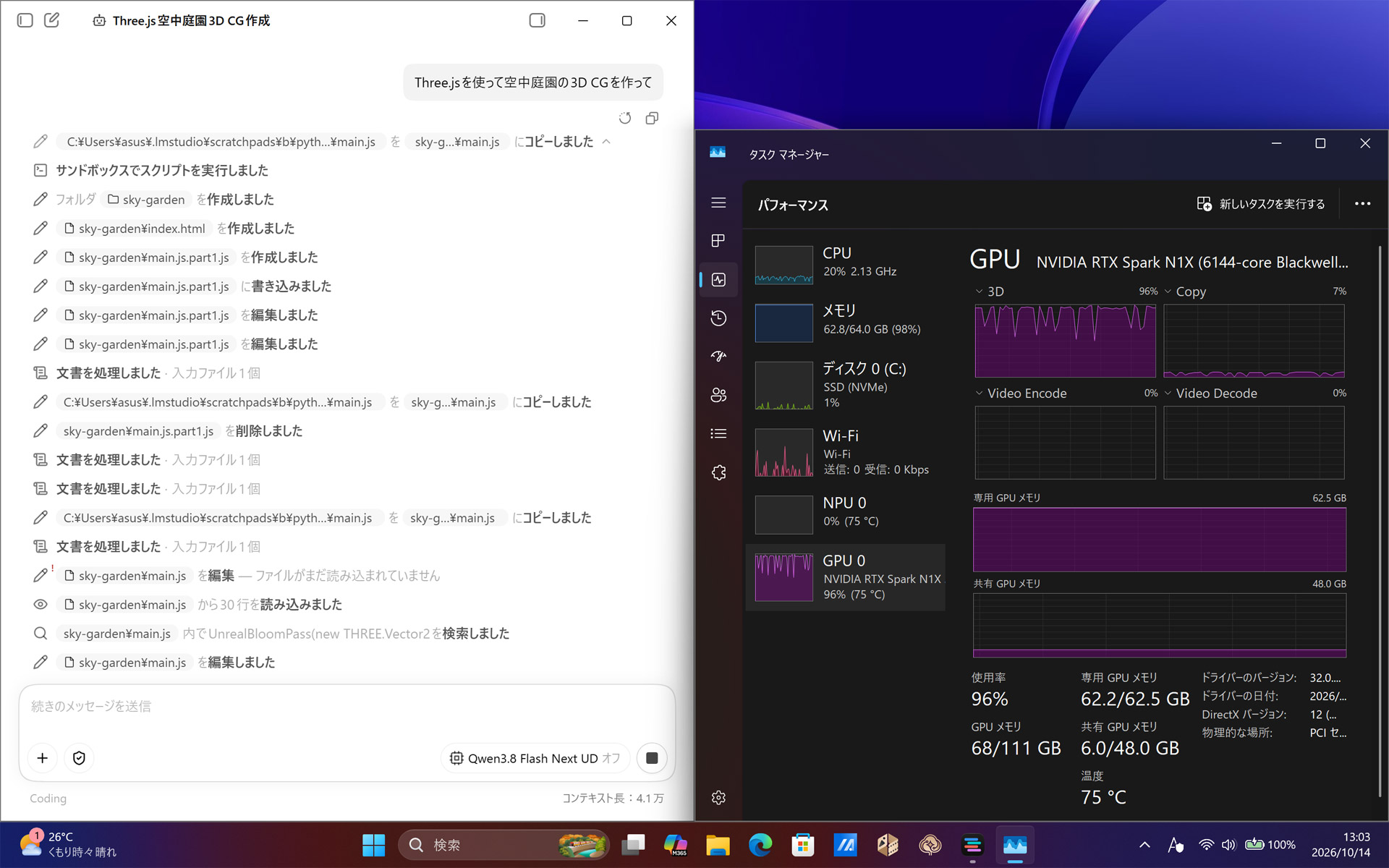1389x868 pixels.
Task: Open Microsoft Store from the taskbar
Action: tap(803, 845)
